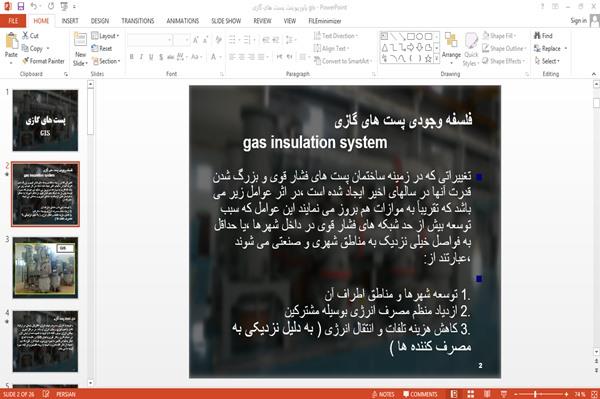Open the Layout dropdown

[105, 36]
